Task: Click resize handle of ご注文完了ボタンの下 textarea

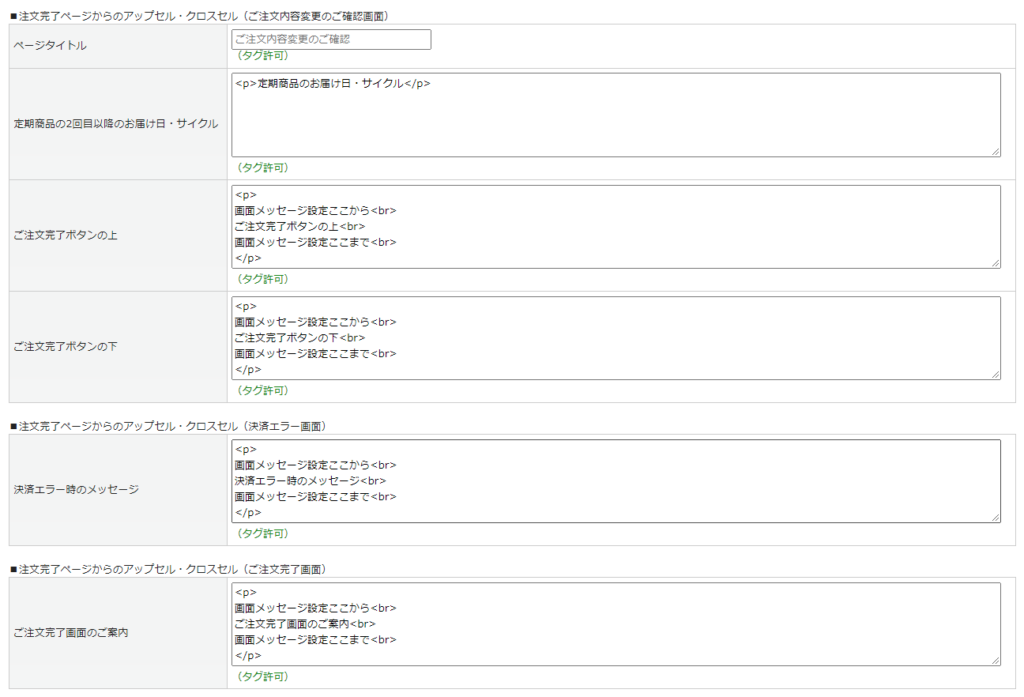Action: 995,374
